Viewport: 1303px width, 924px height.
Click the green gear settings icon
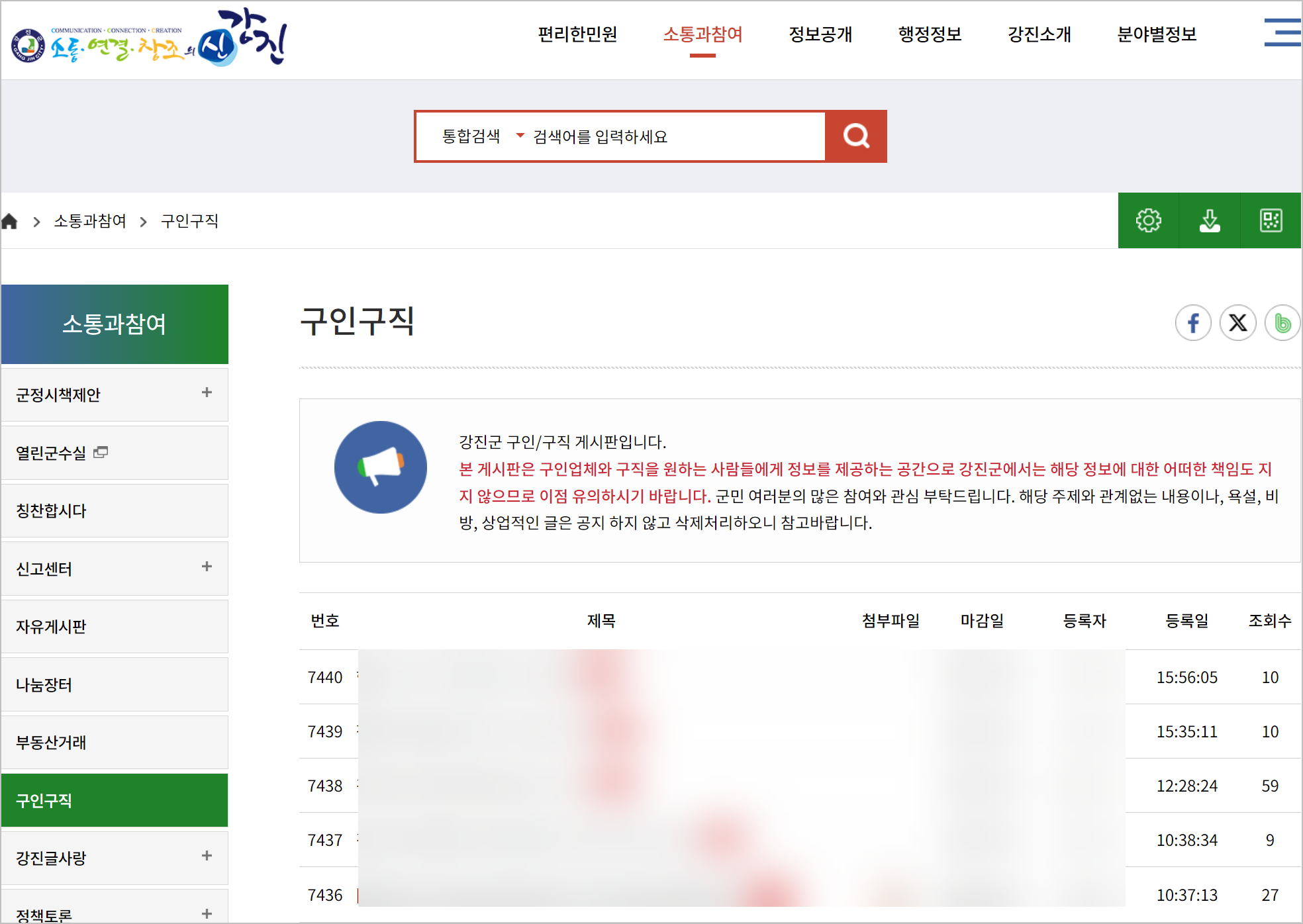(x=1148, y=220)
